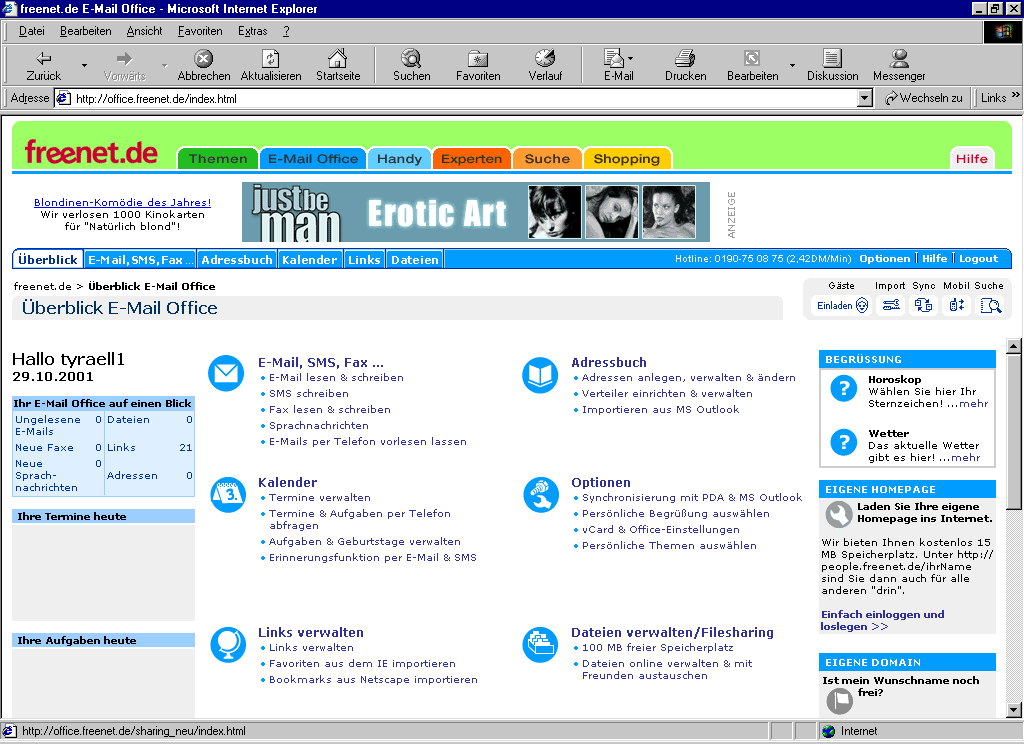This screenshot has width=1024, height=744.
Task: Click the Eigene Domain flag icon
Action: 839,701
